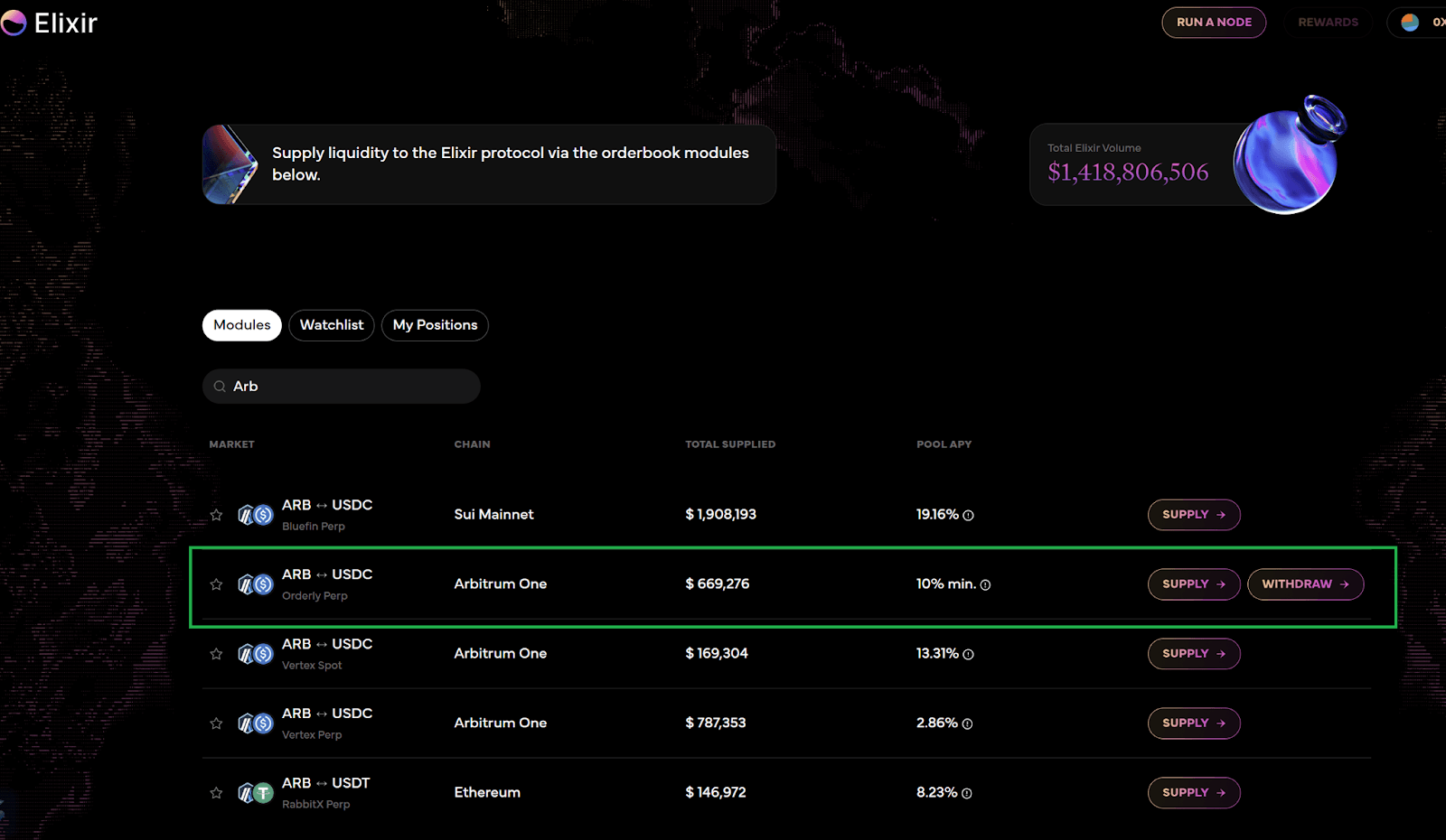Viewport: 1446px width, 840px height.
Task: Click the Sui Mainnet chain cell
Action: [x=493, y=515]
